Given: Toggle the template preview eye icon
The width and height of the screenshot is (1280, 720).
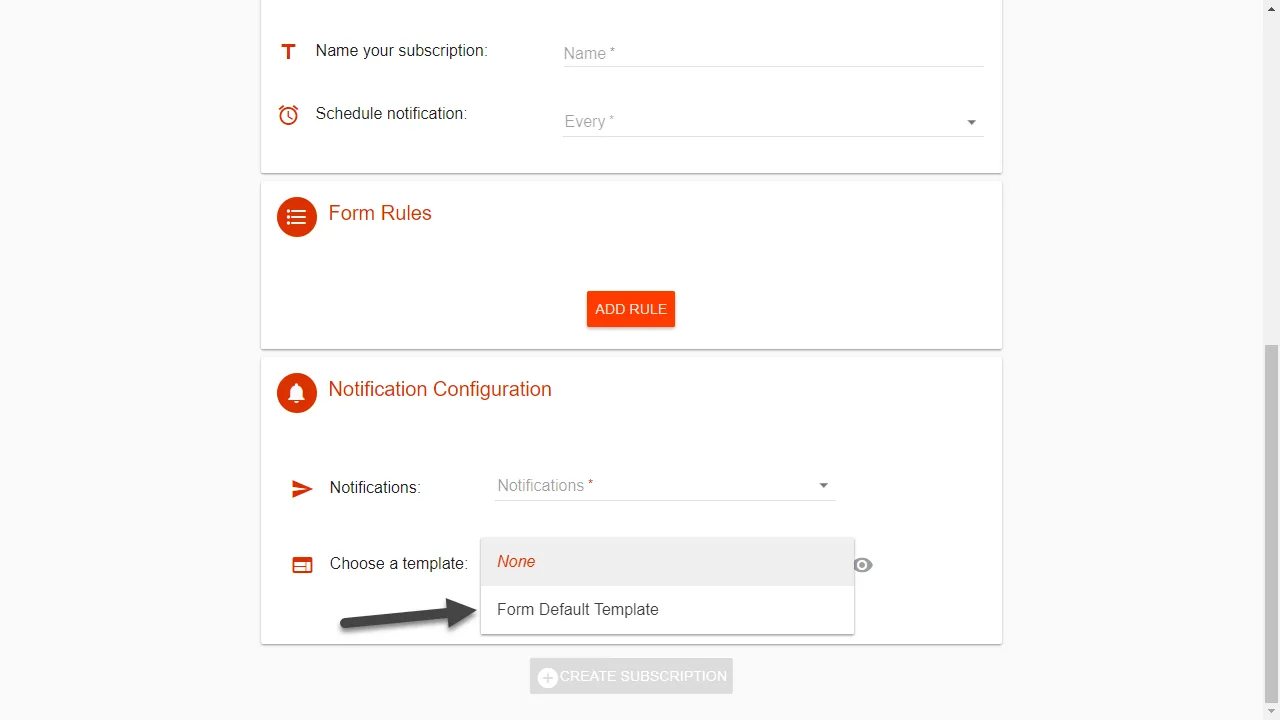Looking at the screenshot, I should pyautogui.click(x=863, y=565).
